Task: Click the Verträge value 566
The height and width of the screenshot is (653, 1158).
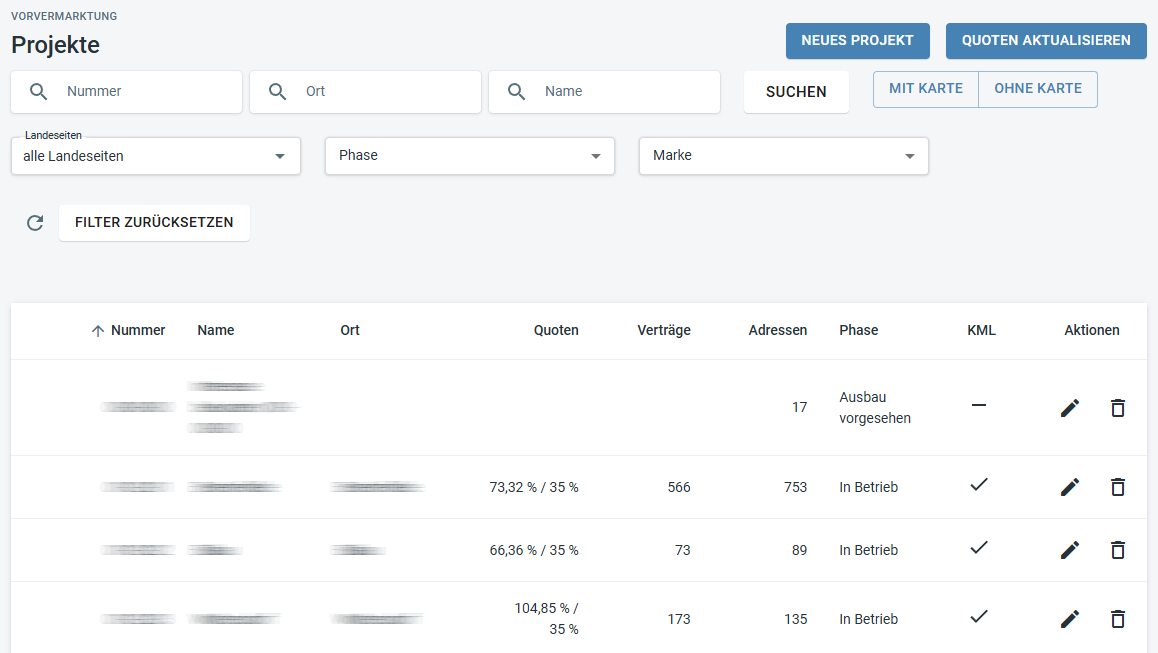Action: coord(679,488)
